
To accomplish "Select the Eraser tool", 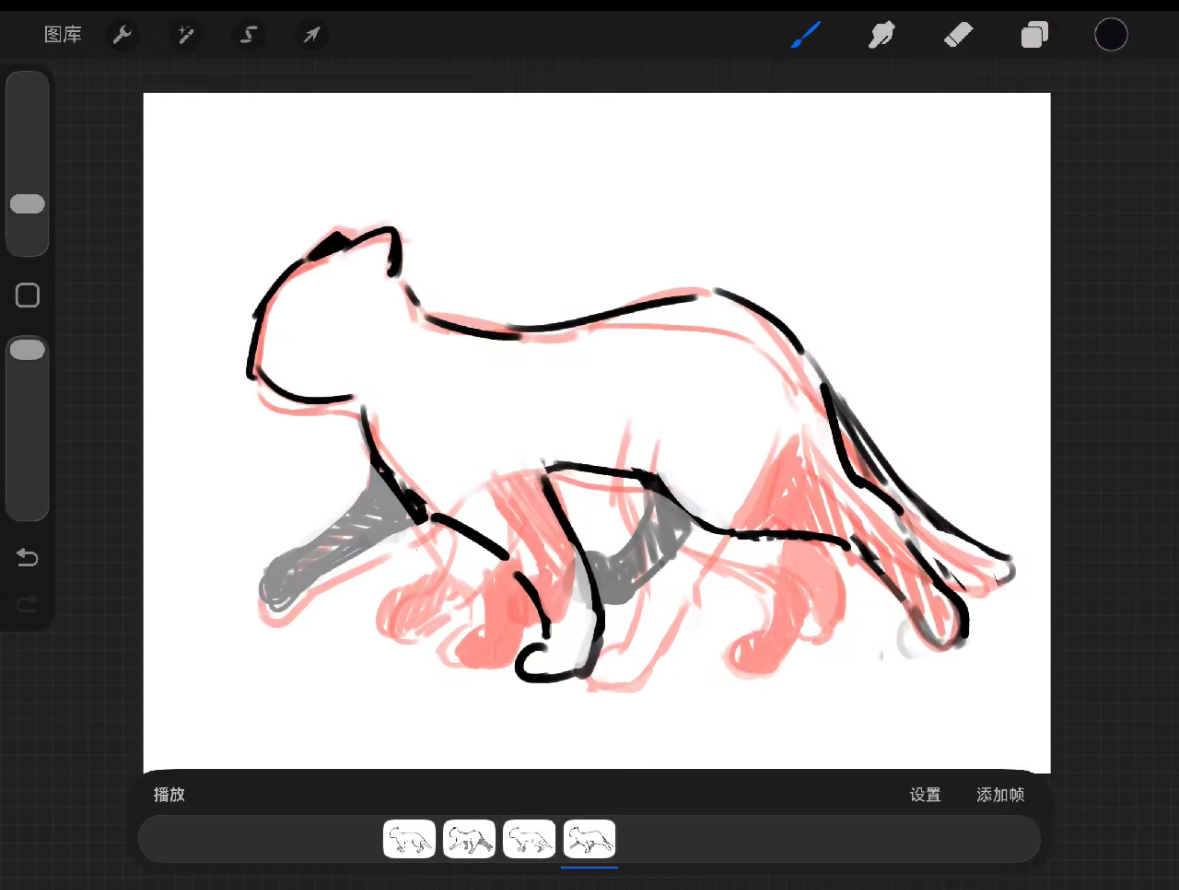I will (x=958, y=35).
